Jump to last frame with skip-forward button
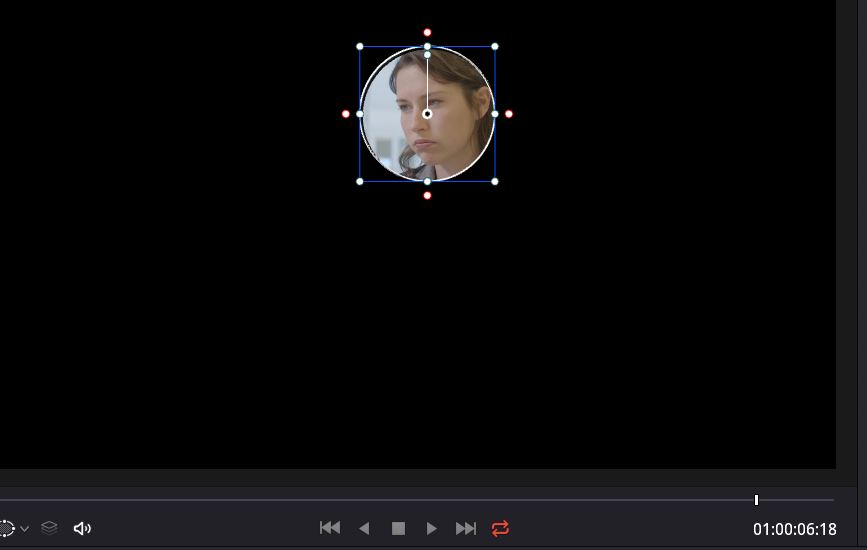The height and width of the screenshot is (550, 867). [466, 528]
